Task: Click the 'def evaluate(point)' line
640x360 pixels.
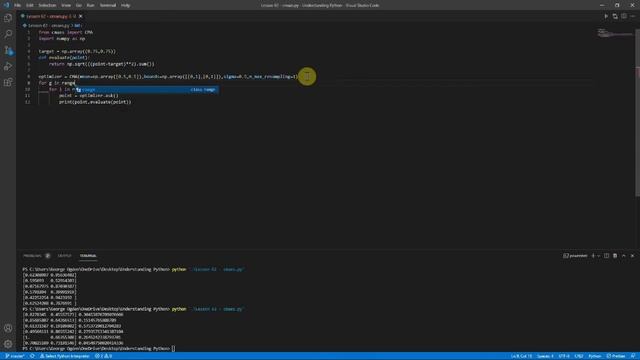Action: click(x=63, y=58)
